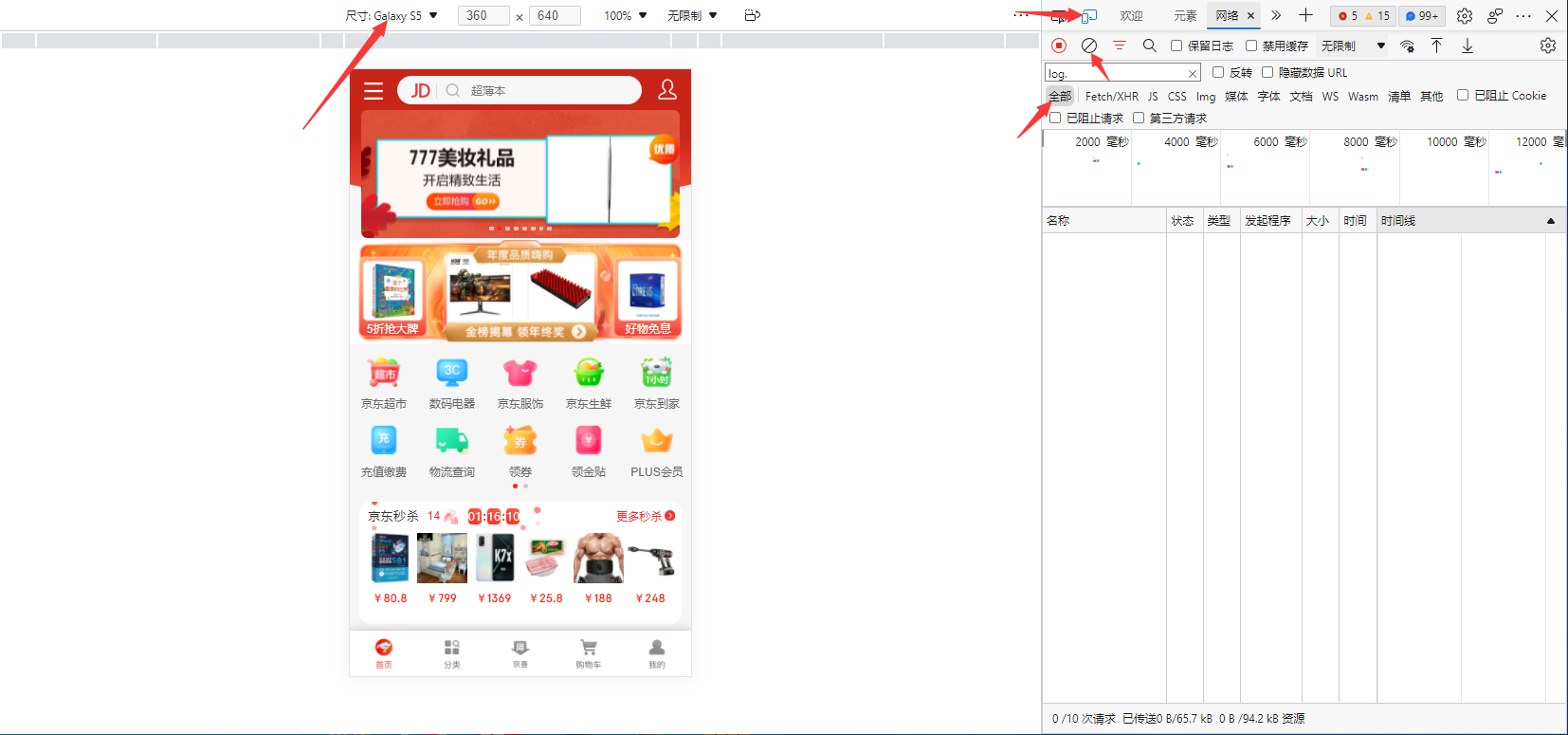The image size is (1568, 735).
Task: Toggle the device emulation icon
Action: coord(1089,15)
